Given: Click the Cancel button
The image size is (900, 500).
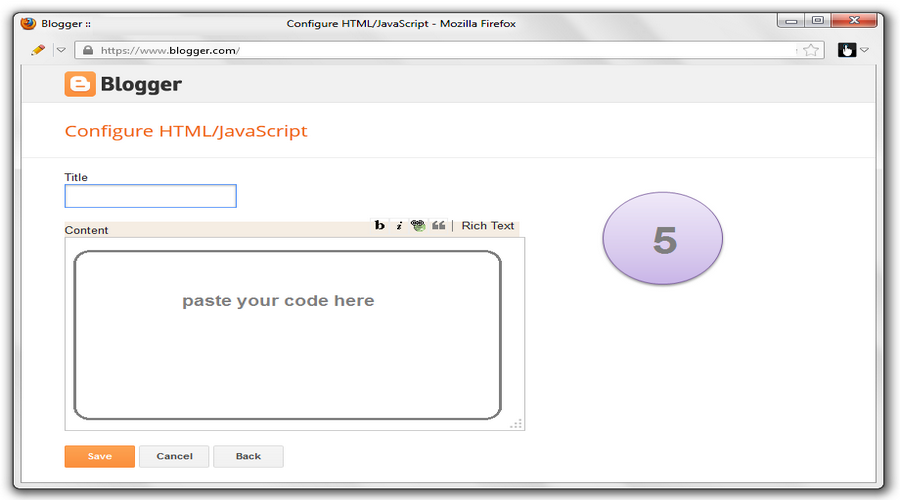Looking at the screenshot, I should click(x=174, y=456).
